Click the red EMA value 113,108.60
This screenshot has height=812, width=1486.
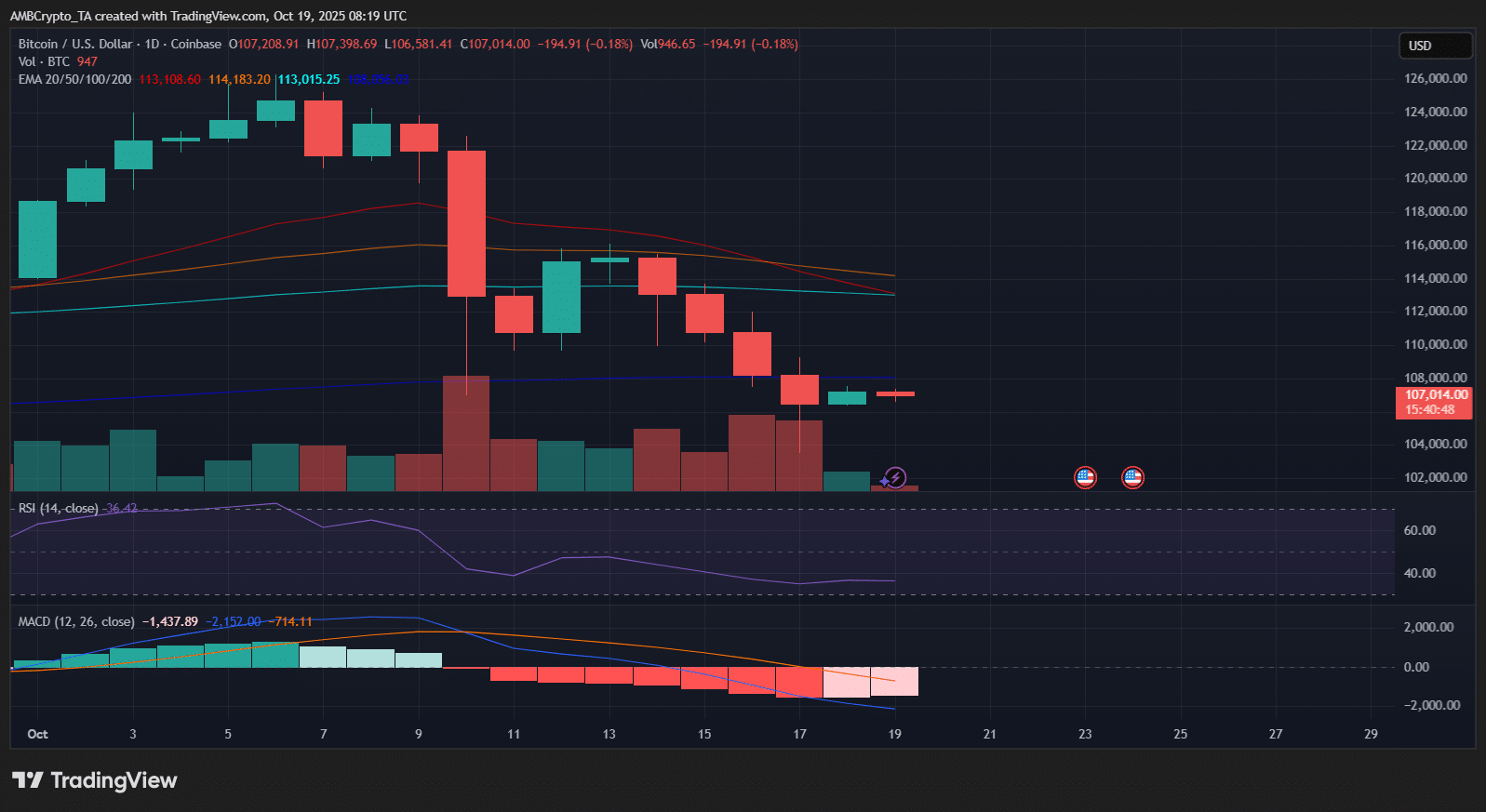click(x=169, y=79)
